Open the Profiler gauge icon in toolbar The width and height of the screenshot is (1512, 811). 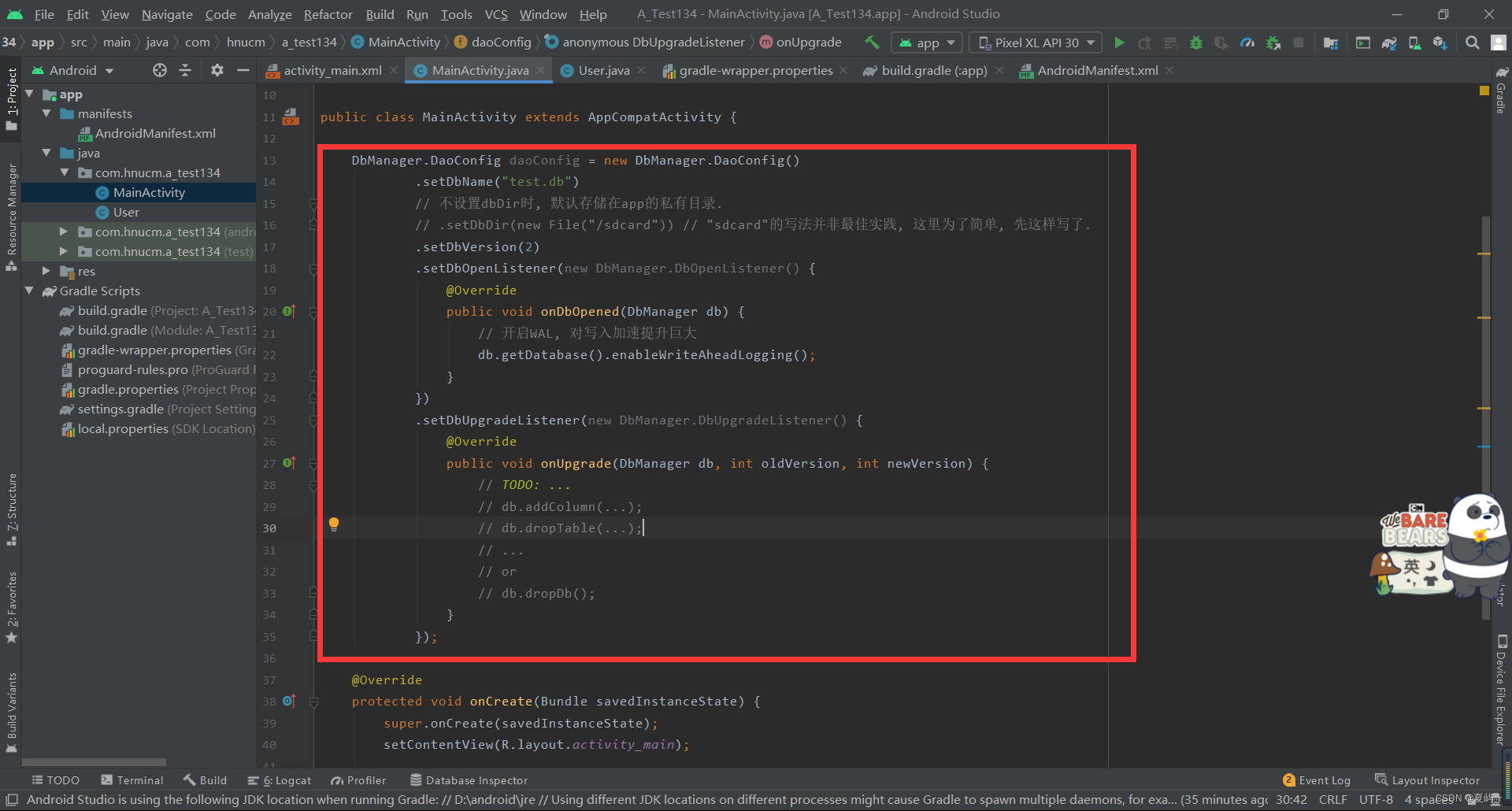(x=1247, y=43)
